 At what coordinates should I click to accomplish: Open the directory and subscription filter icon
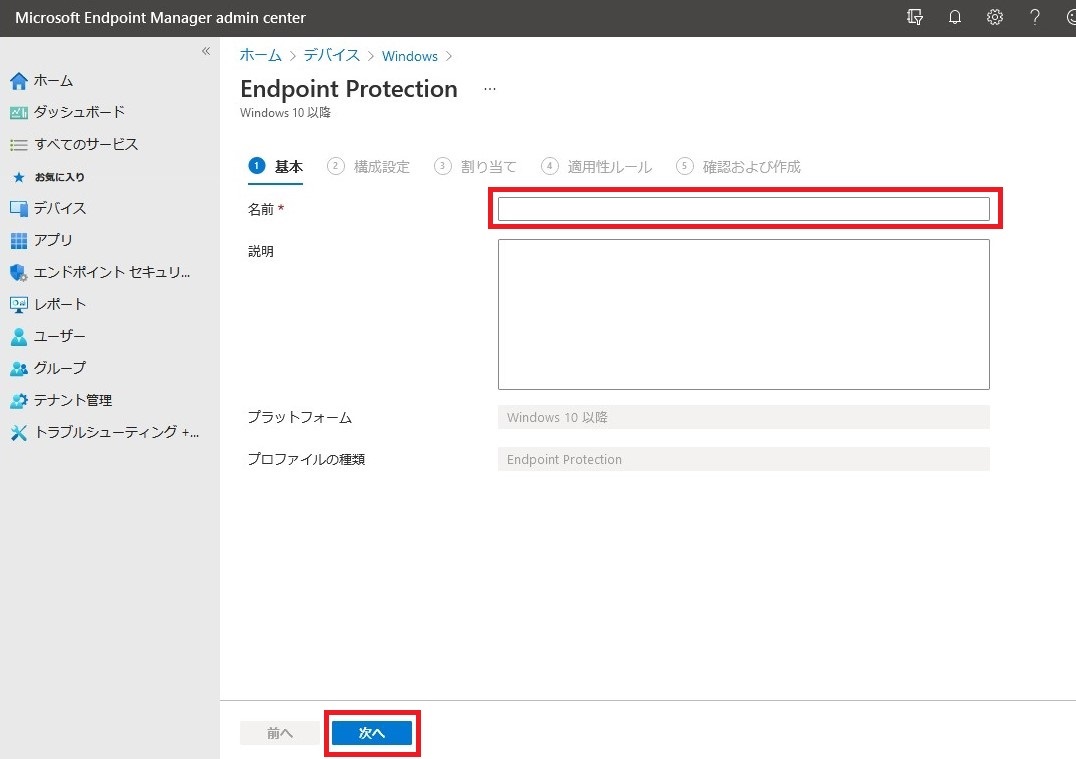pyautogui.click(x=914, y=17)
